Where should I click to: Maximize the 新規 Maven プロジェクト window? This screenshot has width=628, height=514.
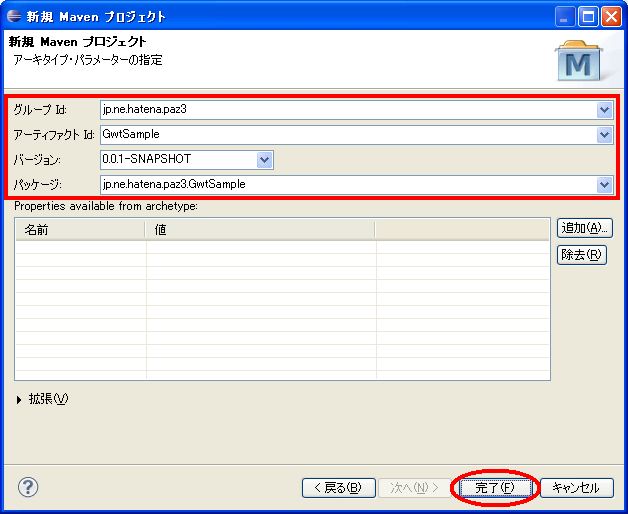588,17
